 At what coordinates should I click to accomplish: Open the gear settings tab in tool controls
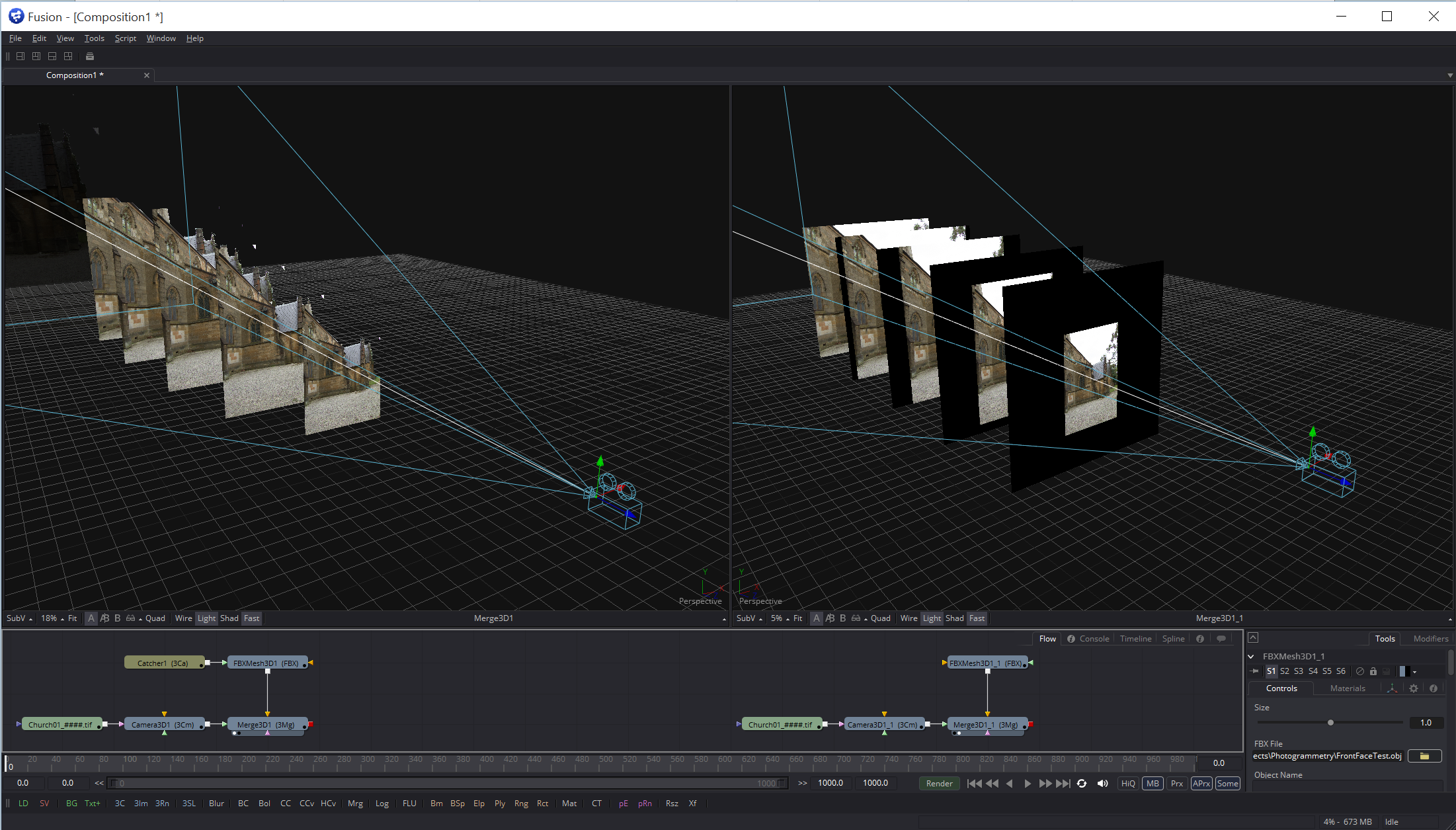1413,688
